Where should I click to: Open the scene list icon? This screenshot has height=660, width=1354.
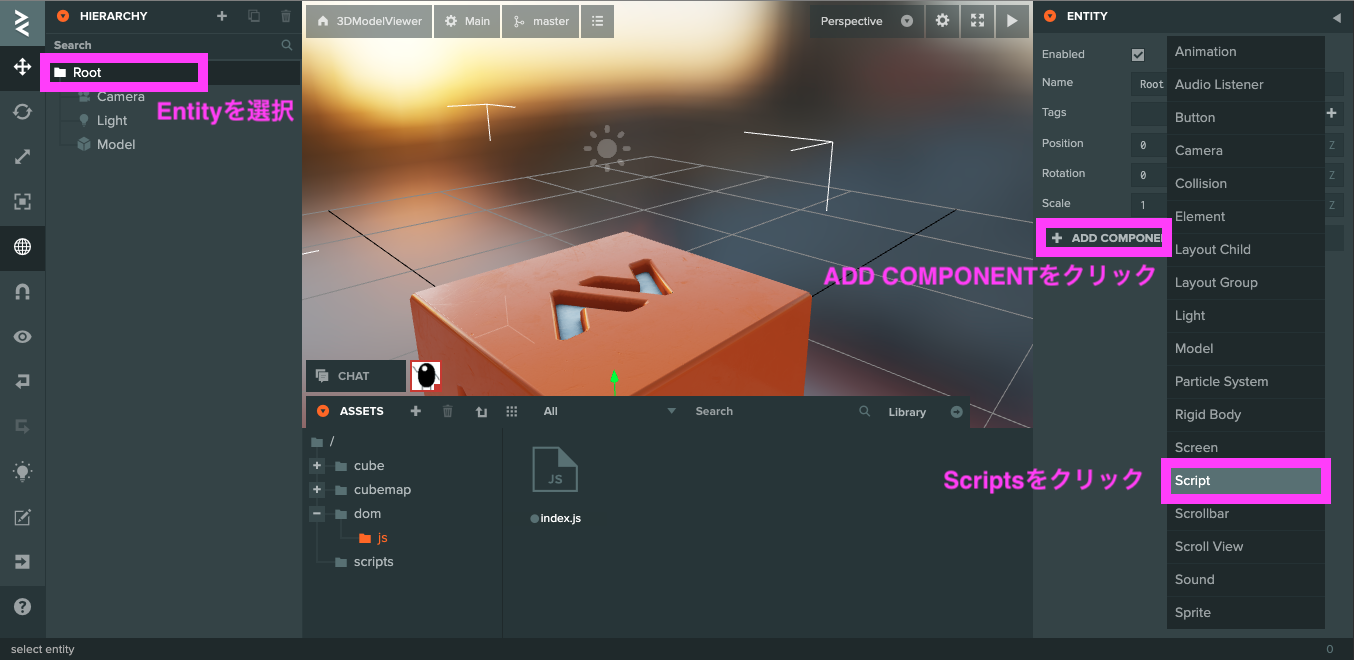[597, 21]
